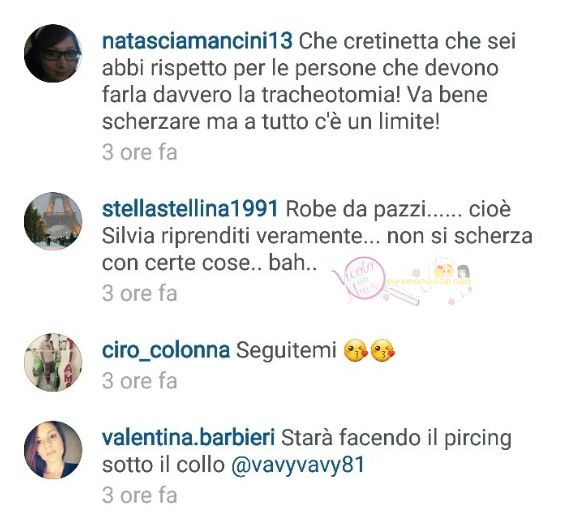Click '3 ore fa' under natasciamancini13 comment

click(x=140, y=152)
